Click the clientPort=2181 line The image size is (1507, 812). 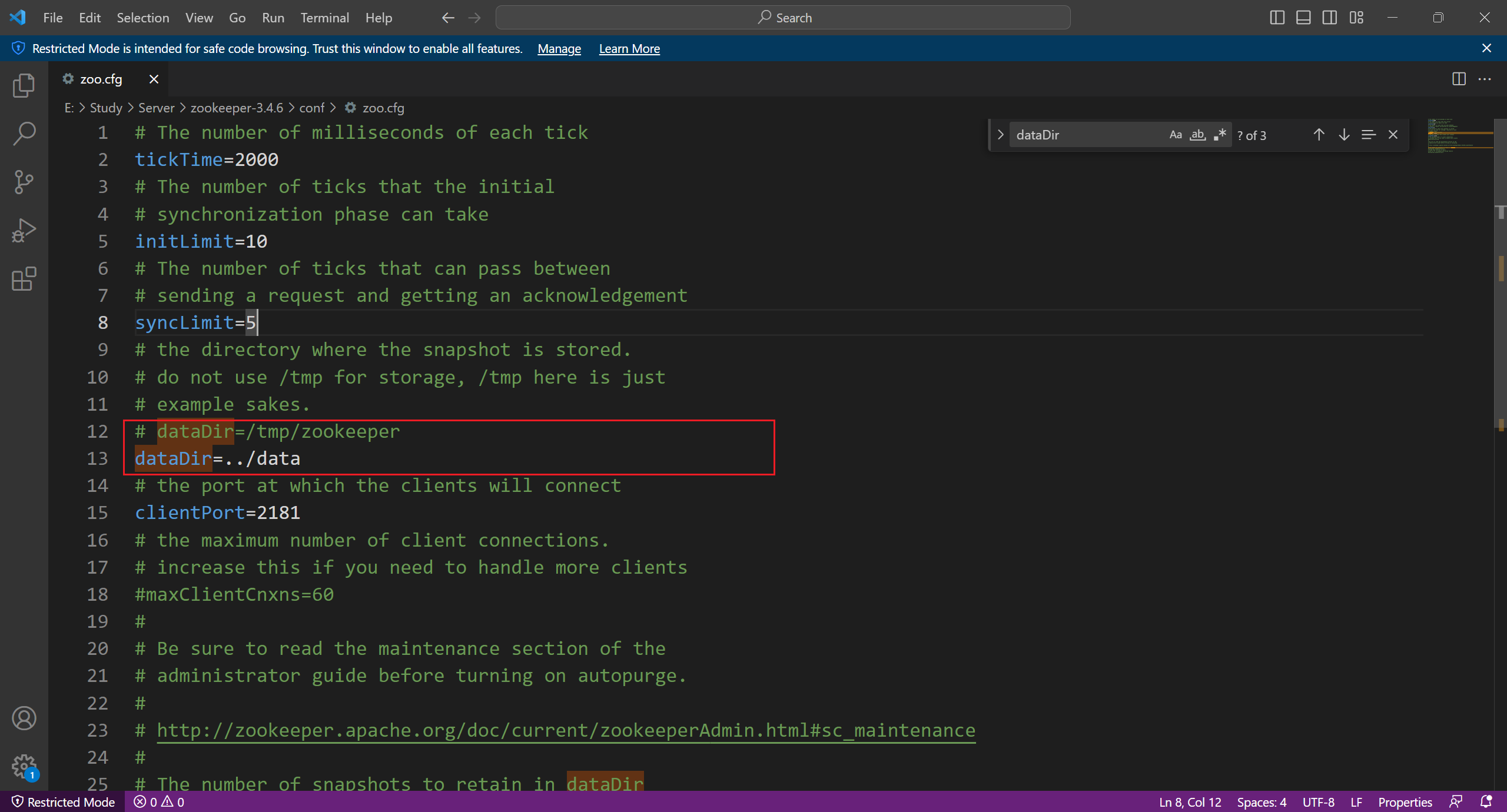[x=217, y=513]
